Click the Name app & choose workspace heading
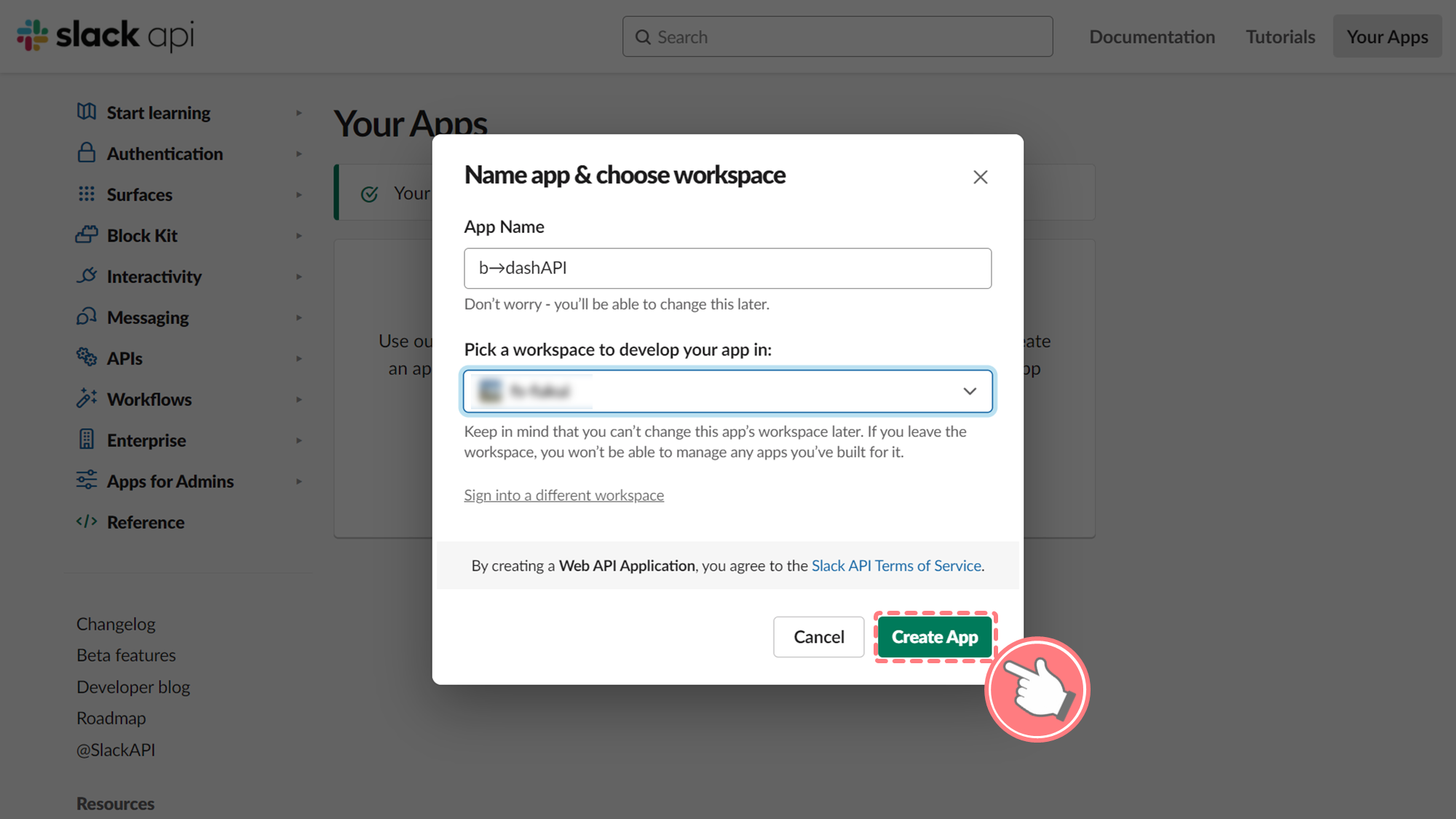 coord(625,175)
